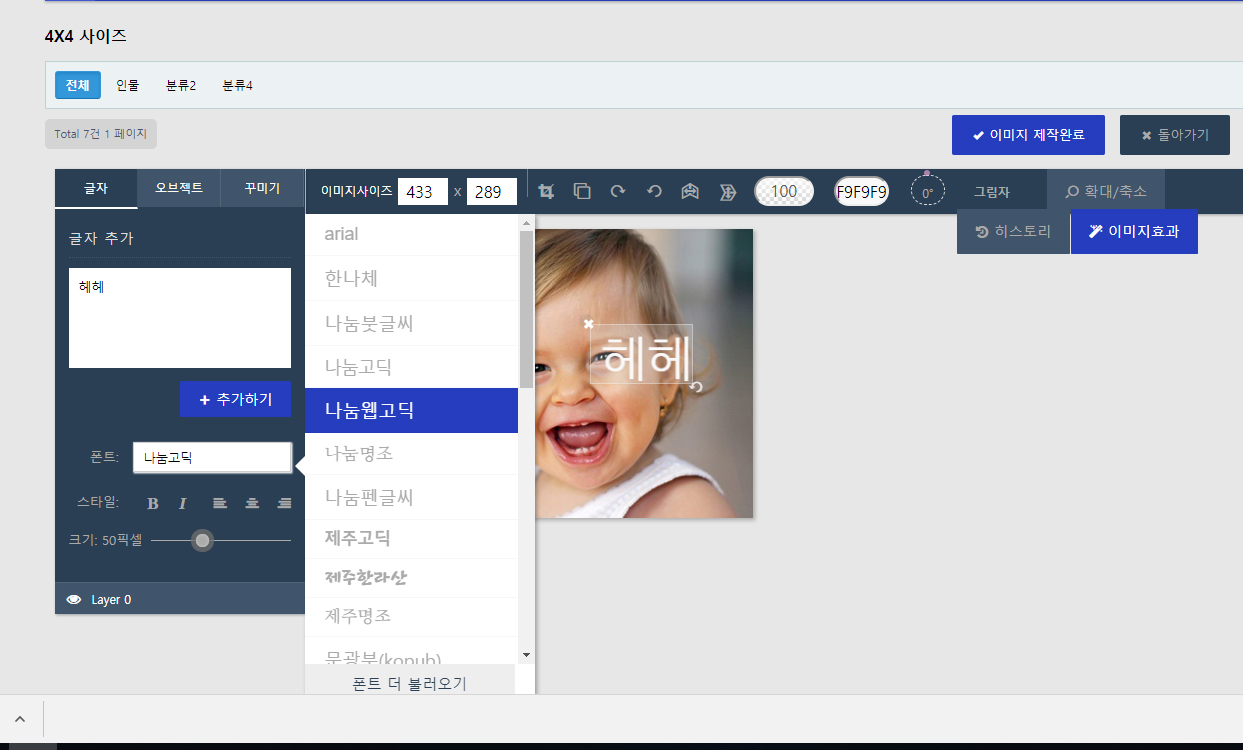Choose 제주고딕 font from list
This screenshot has width=1243, height=750.
[x=411, y=539]
